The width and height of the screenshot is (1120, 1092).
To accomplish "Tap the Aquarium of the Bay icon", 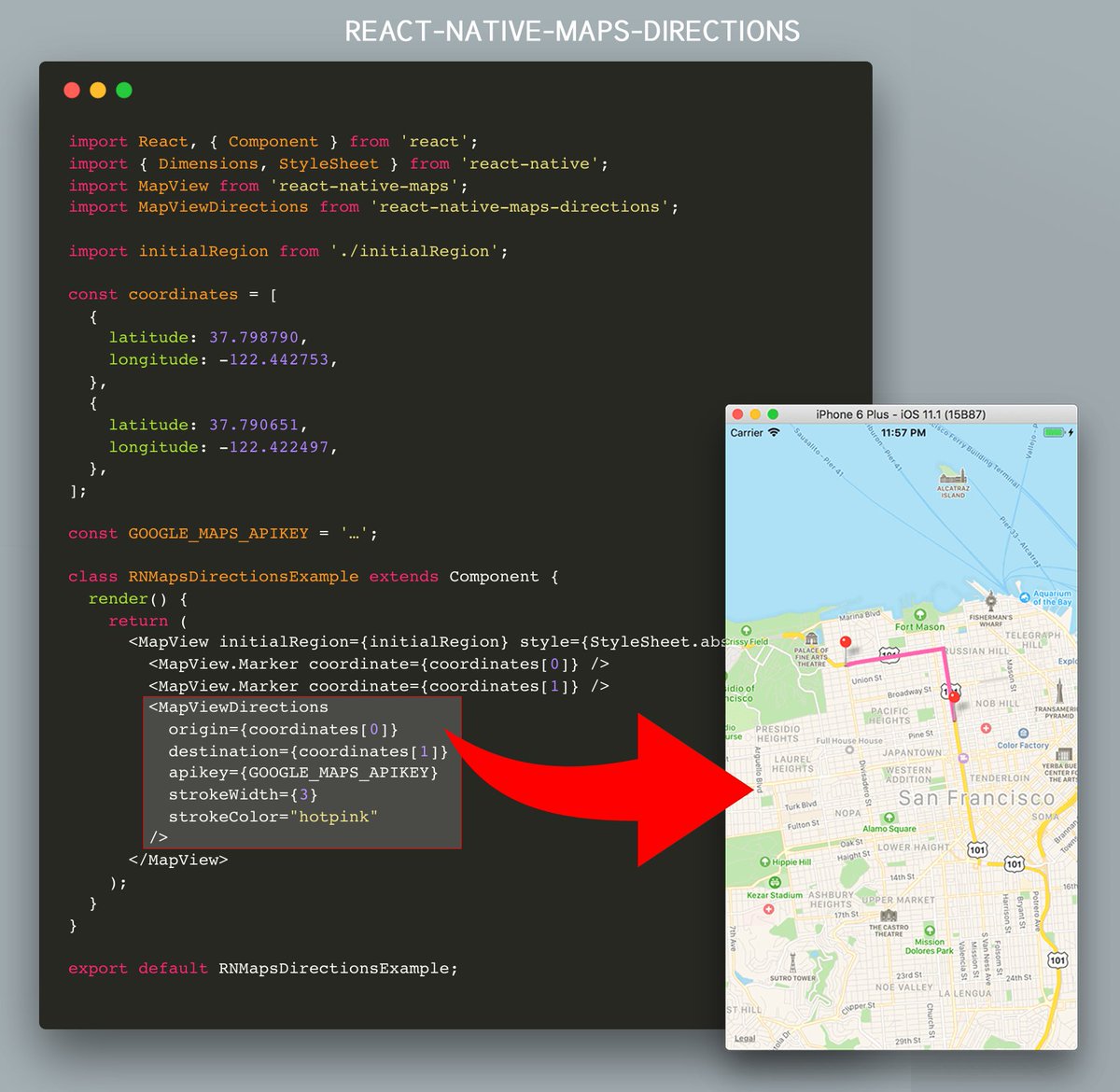I will click(x=1024, y=596).
